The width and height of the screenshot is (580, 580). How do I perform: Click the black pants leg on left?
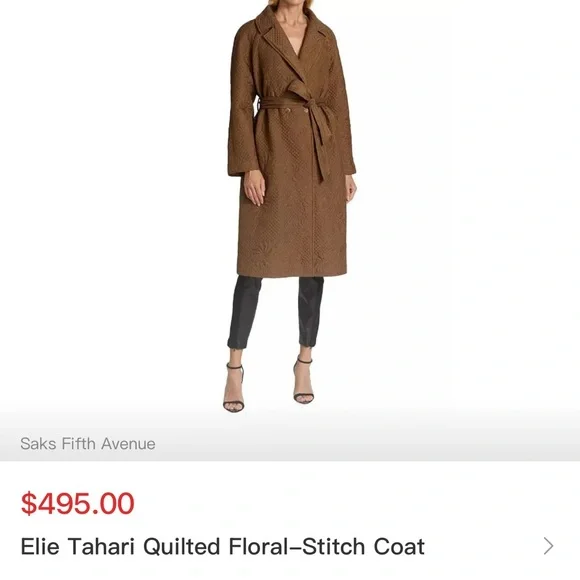(x=242, y=313)
